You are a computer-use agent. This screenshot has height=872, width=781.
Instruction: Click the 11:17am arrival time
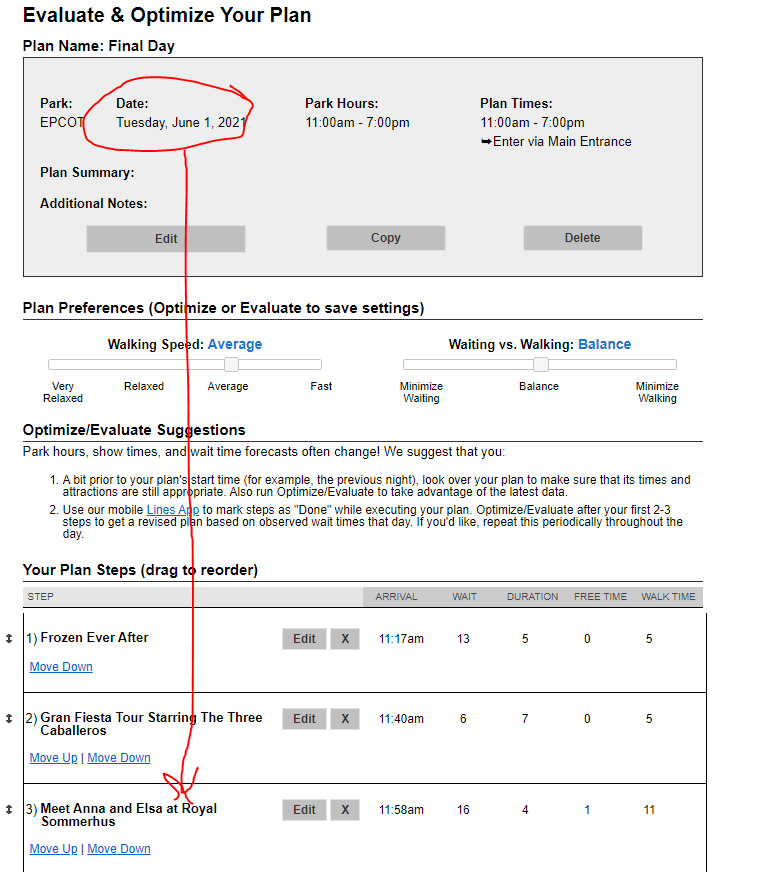(401, 639)
